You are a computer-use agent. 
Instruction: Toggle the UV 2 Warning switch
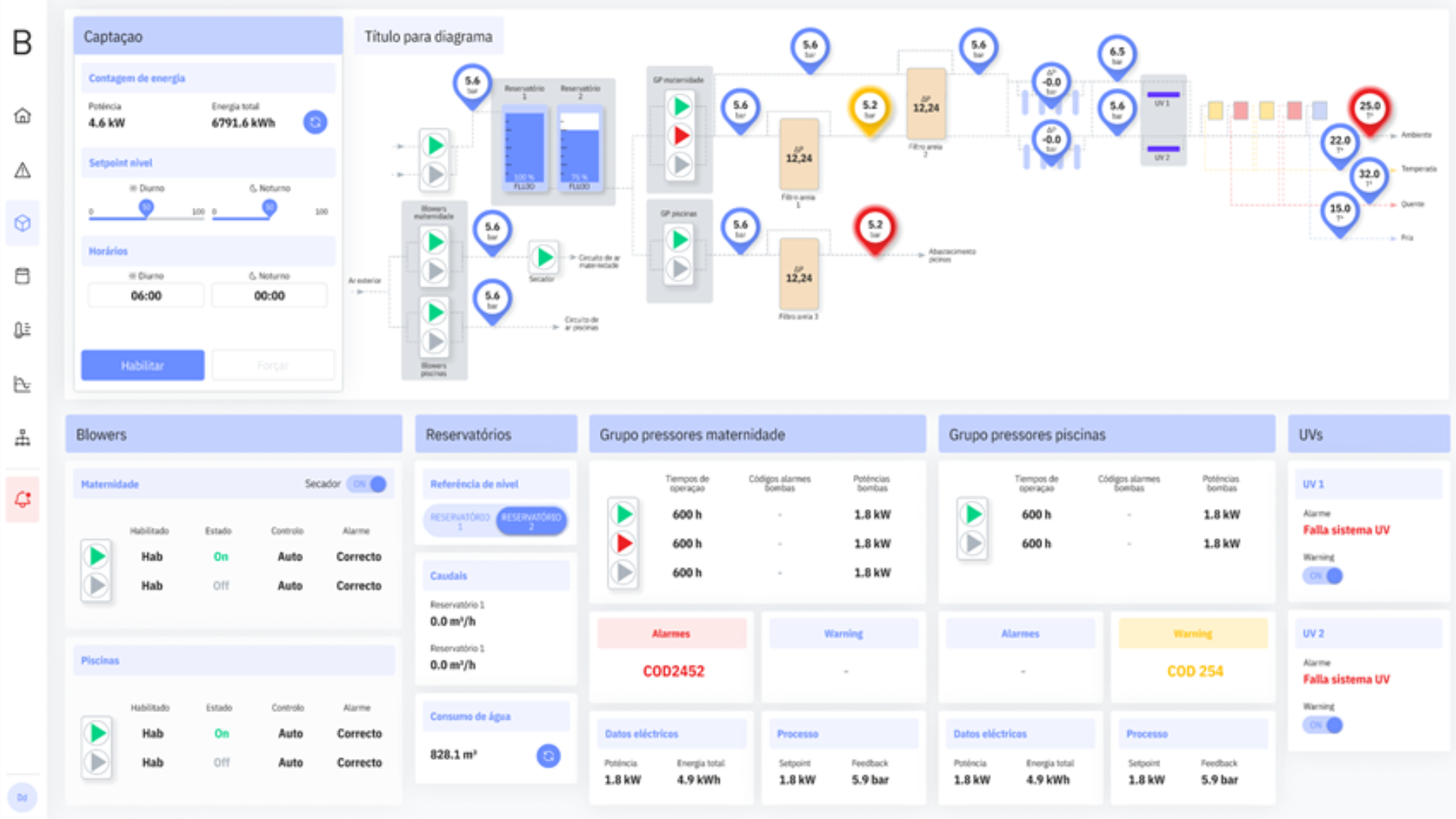pos(1323,726)
